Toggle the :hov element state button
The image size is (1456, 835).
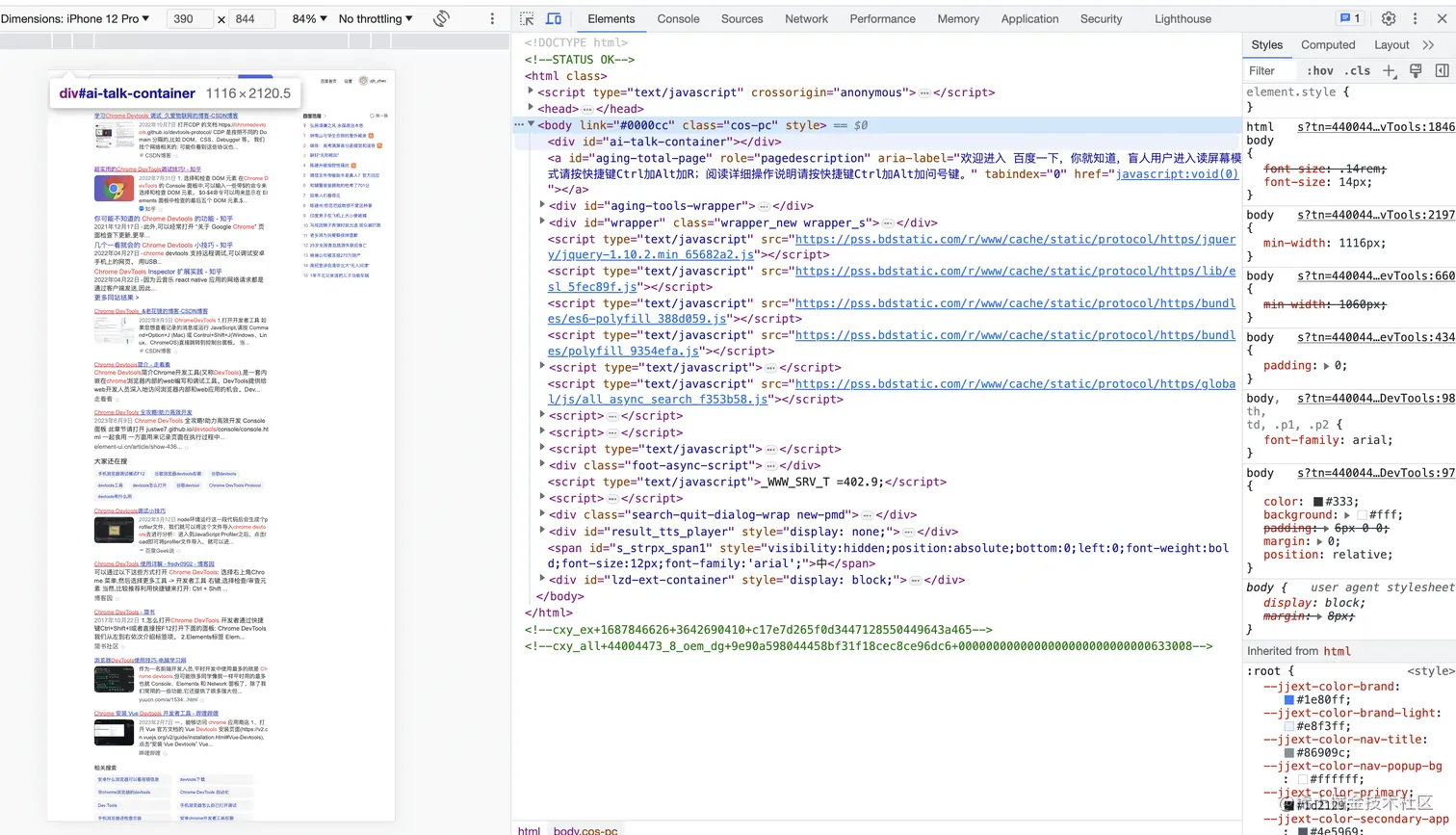(x=1320, y=70)
